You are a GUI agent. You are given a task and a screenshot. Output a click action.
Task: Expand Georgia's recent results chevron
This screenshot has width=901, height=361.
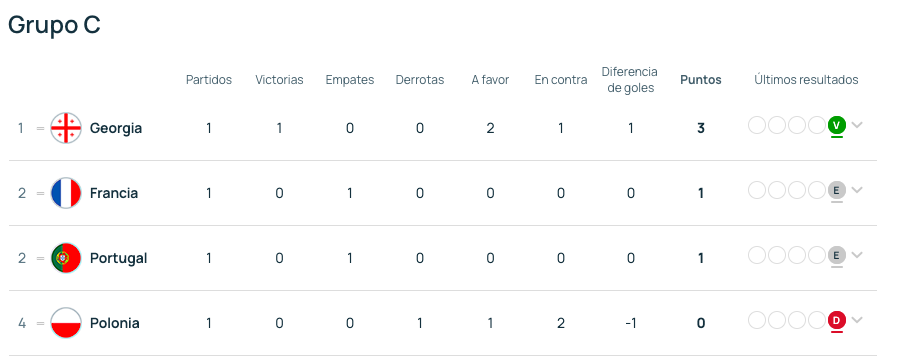click(857, 125)
